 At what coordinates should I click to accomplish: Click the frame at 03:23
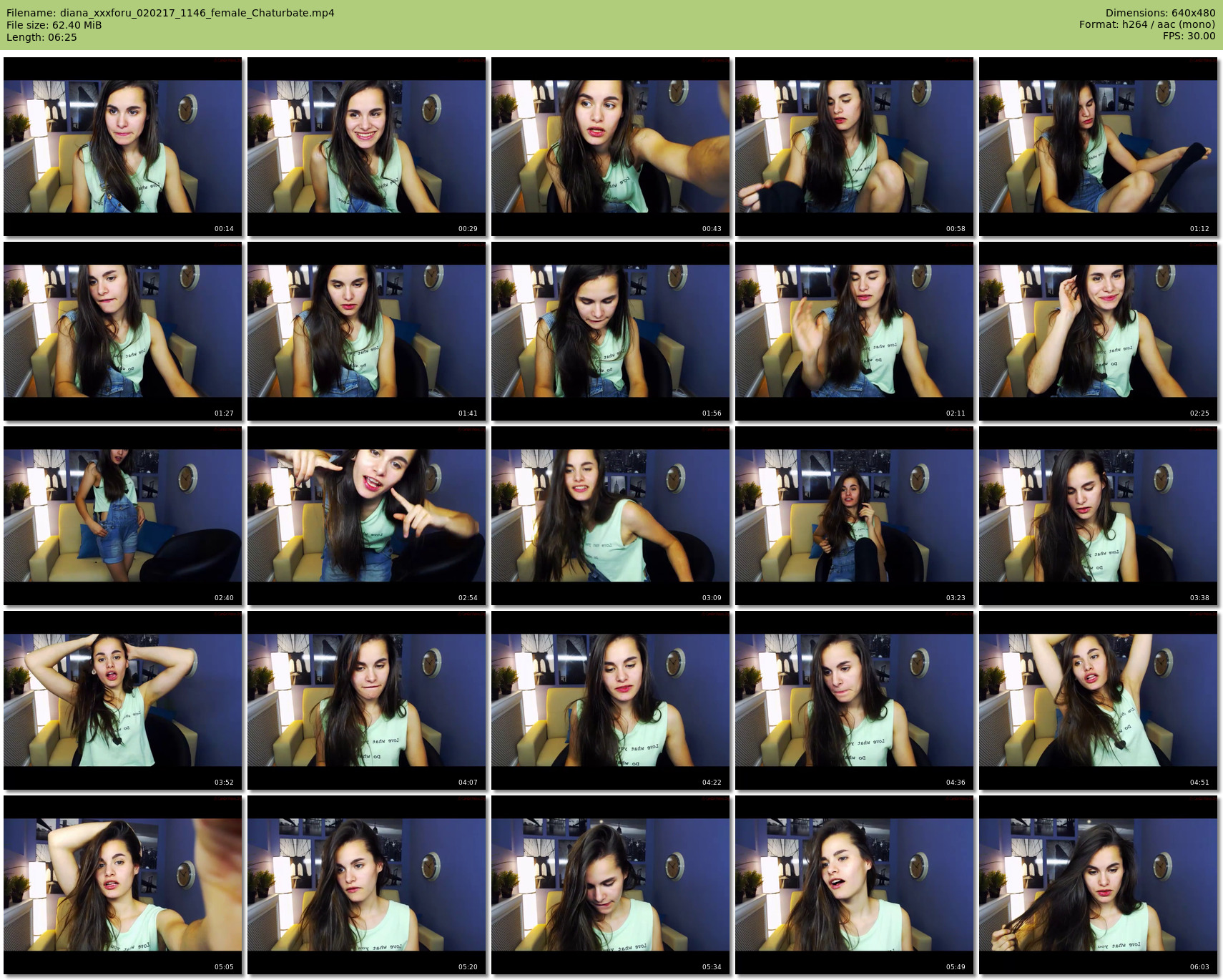pos(854,516)
